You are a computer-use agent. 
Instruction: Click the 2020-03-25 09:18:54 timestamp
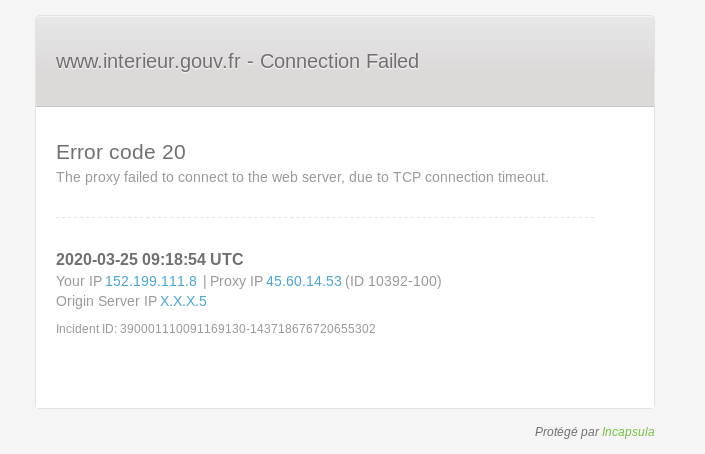pos(131,259)
